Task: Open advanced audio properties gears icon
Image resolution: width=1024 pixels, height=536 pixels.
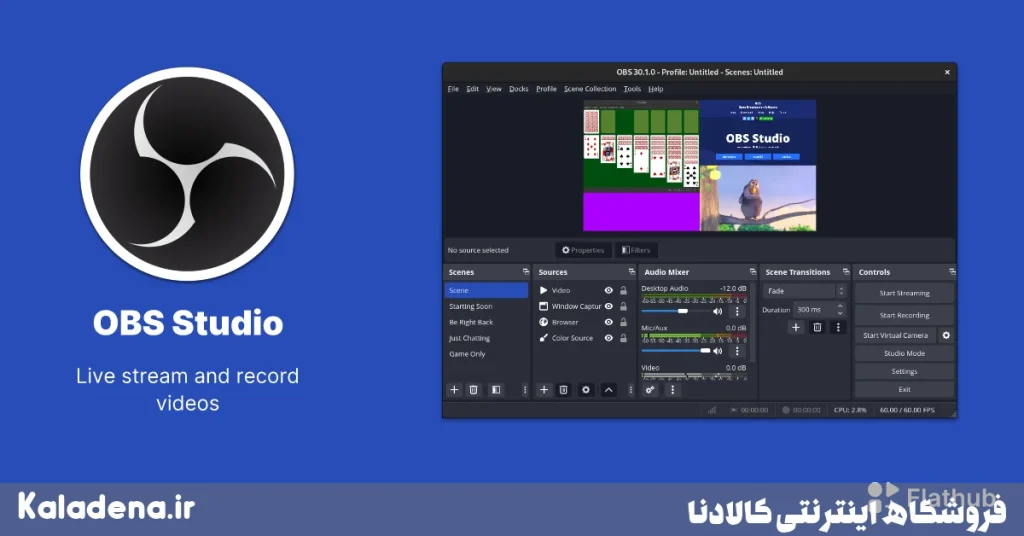Action: 650,390
